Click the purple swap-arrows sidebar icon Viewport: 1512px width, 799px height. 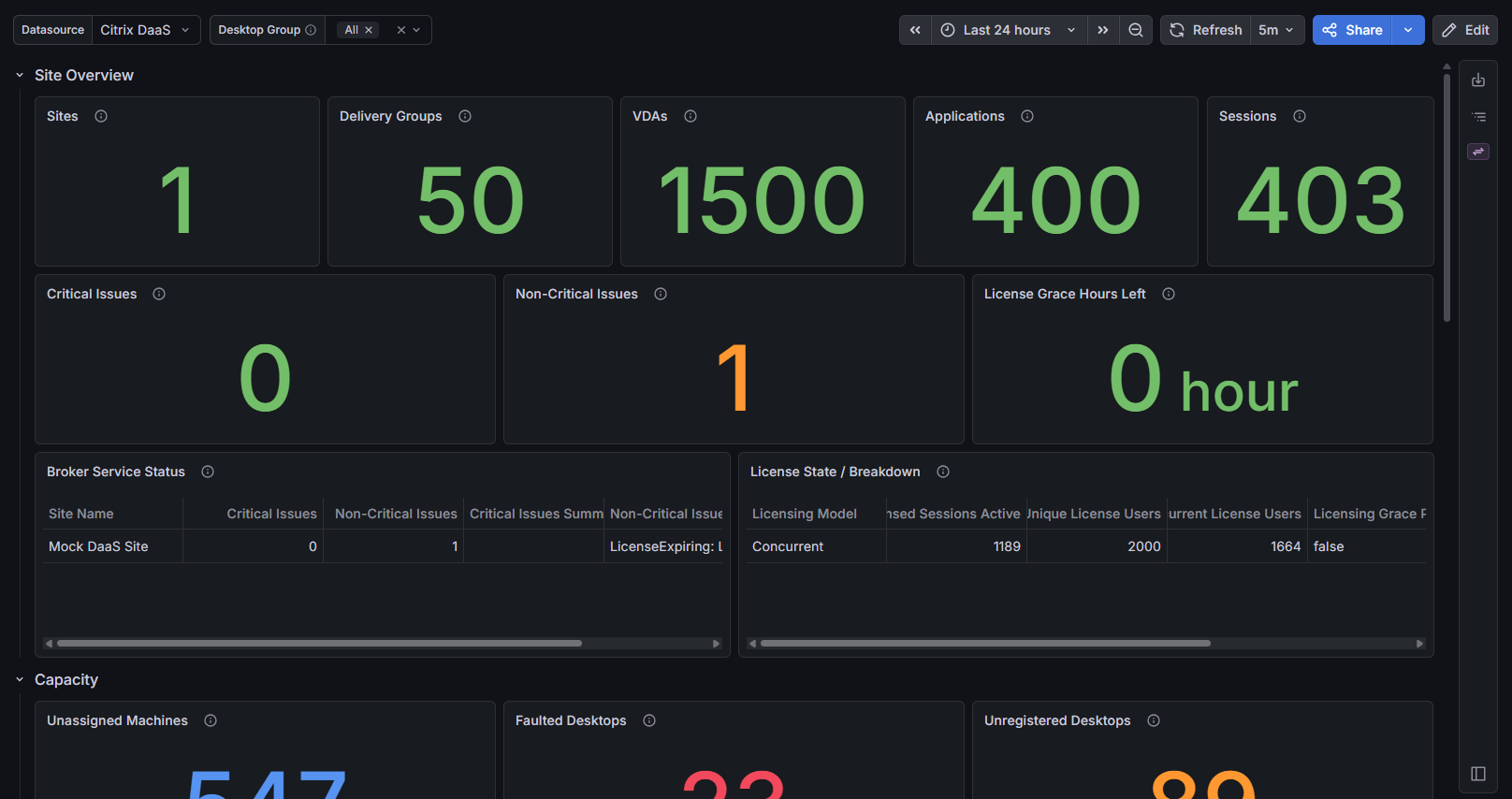[x=1478, y=152]
